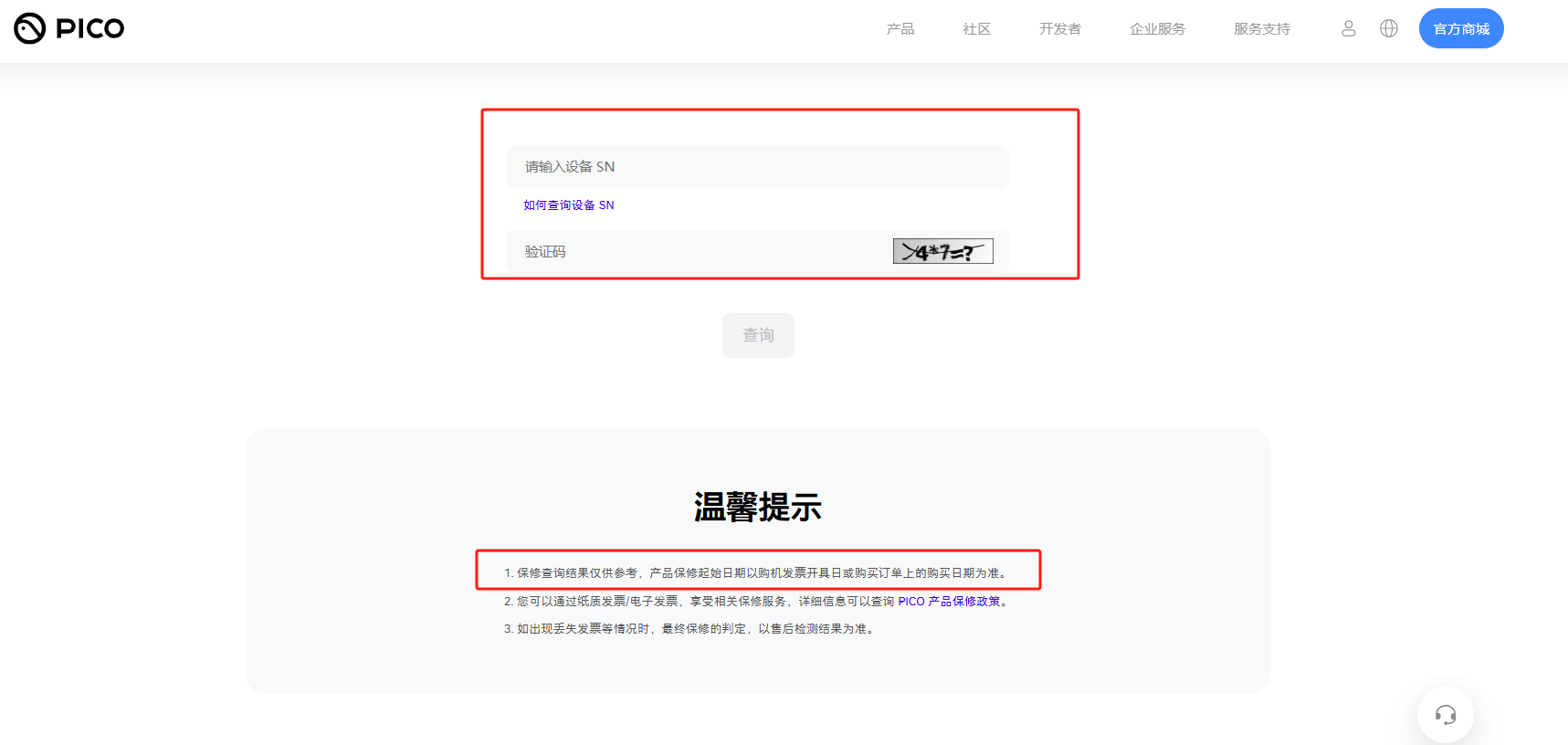The height and width of the screenshot is (745, 1568).
Task: Open the headset customer support chat
Action: (1445, 715)
